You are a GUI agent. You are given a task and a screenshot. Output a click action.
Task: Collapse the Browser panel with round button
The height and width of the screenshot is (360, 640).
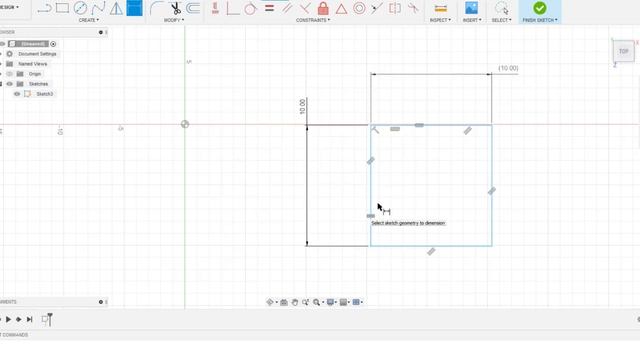point(100,32)
